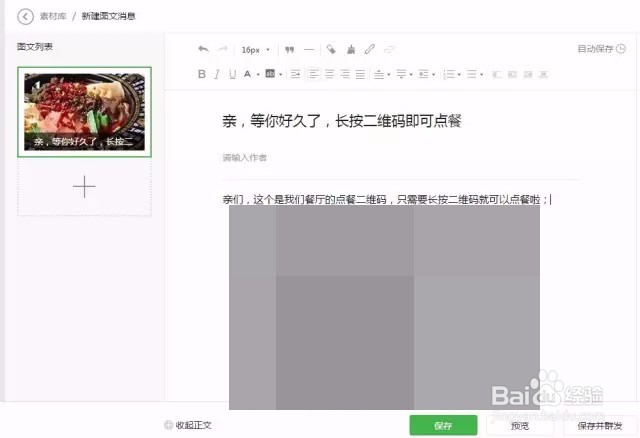Open the 素材库 breadcrumb link
Screen dimensions: 640x438
click(53, 16)
